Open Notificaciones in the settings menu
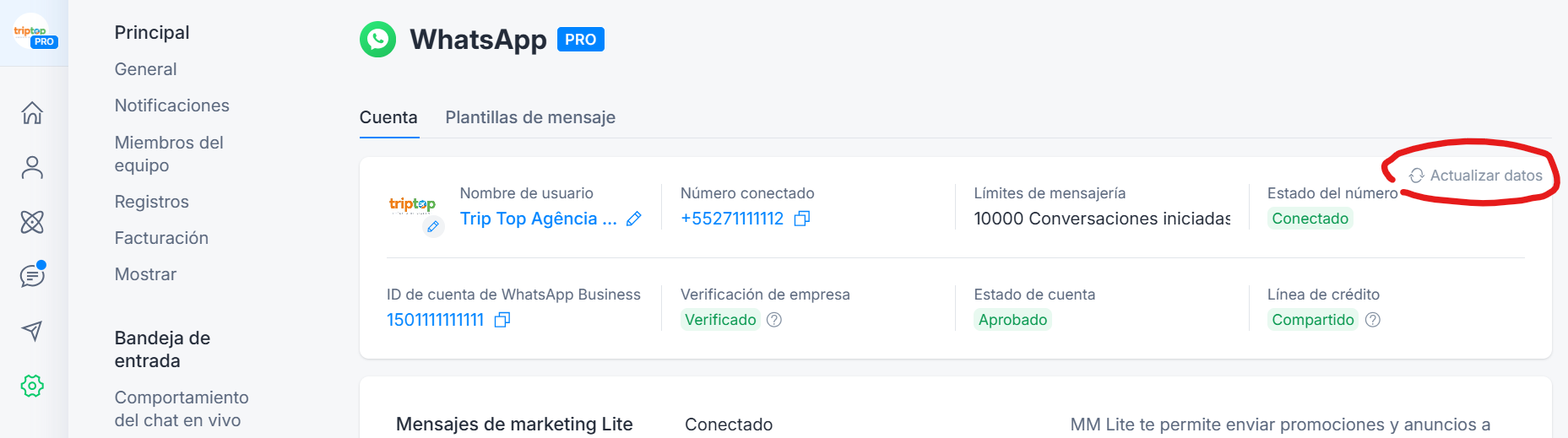The height and width of the screenshot is (438, 1568). tap(172, 105)
